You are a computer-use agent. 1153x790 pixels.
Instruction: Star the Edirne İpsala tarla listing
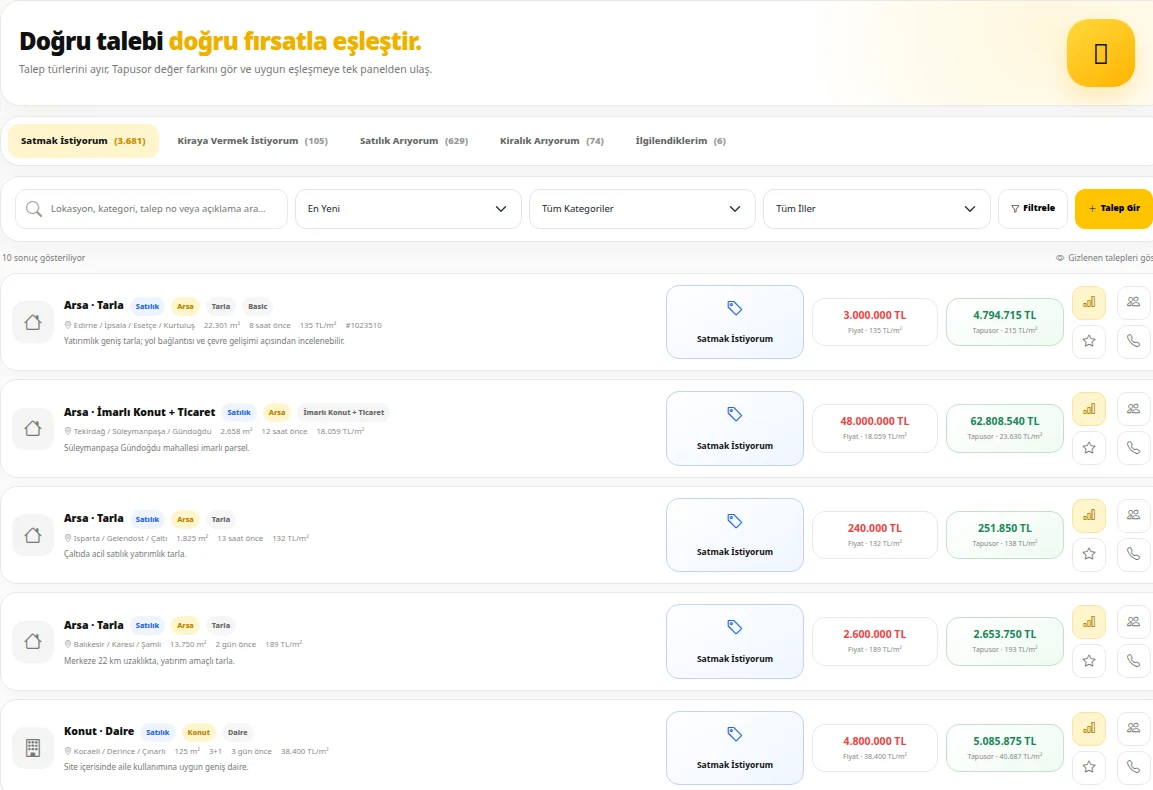(x=1089, y=341)
